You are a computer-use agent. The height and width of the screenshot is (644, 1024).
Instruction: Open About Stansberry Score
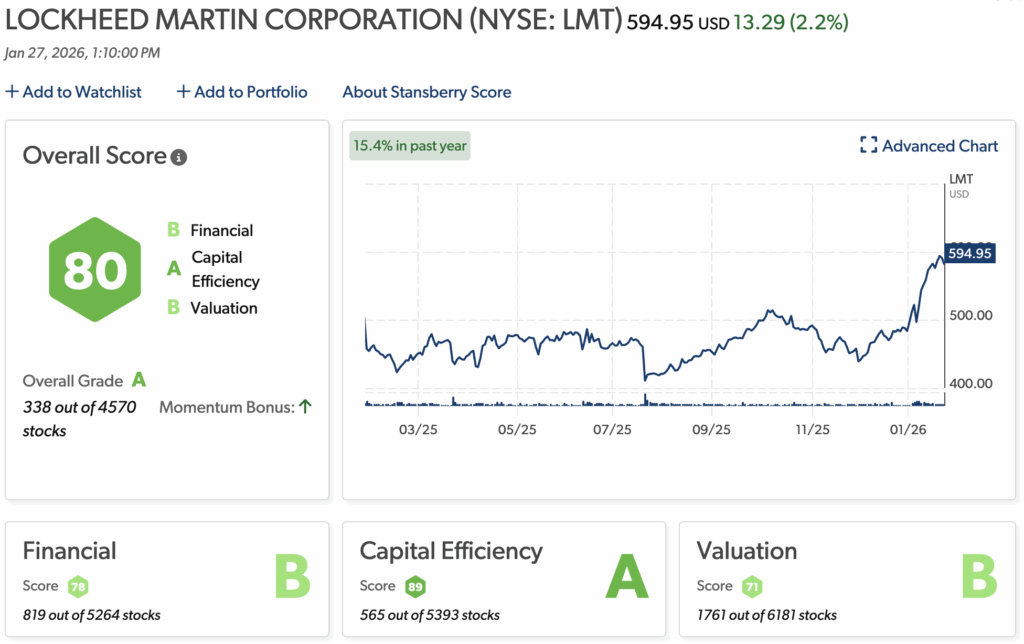pos(427,91)
